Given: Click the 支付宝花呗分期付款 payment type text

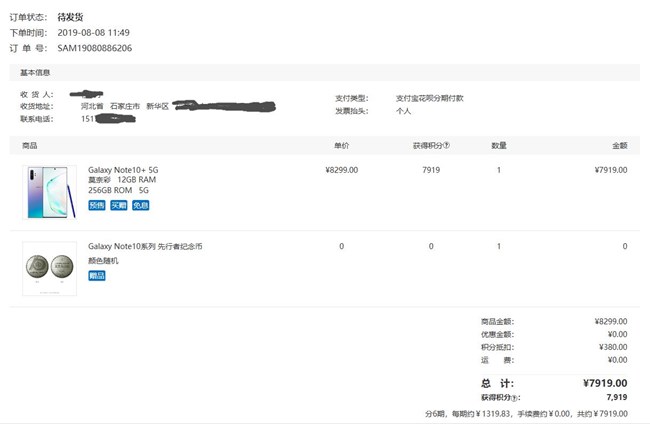Looking at the screenshot, I should point(429,98).
